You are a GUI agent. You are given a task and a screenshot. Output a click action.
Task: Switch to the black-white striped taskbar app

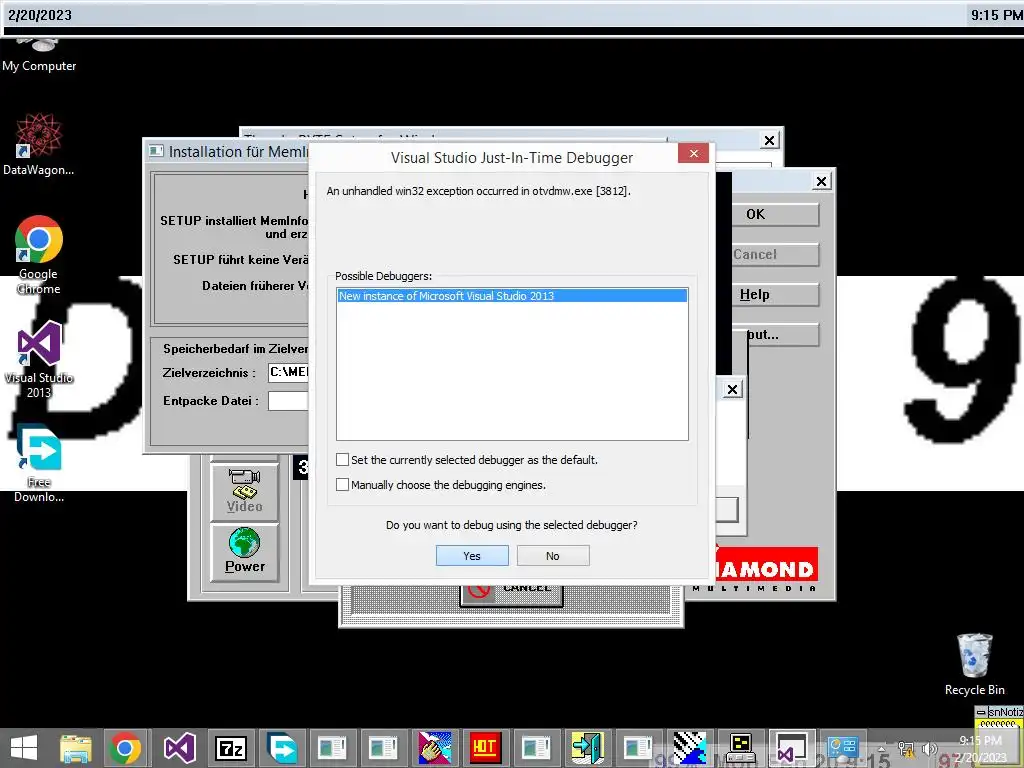(x=690, y=748)
